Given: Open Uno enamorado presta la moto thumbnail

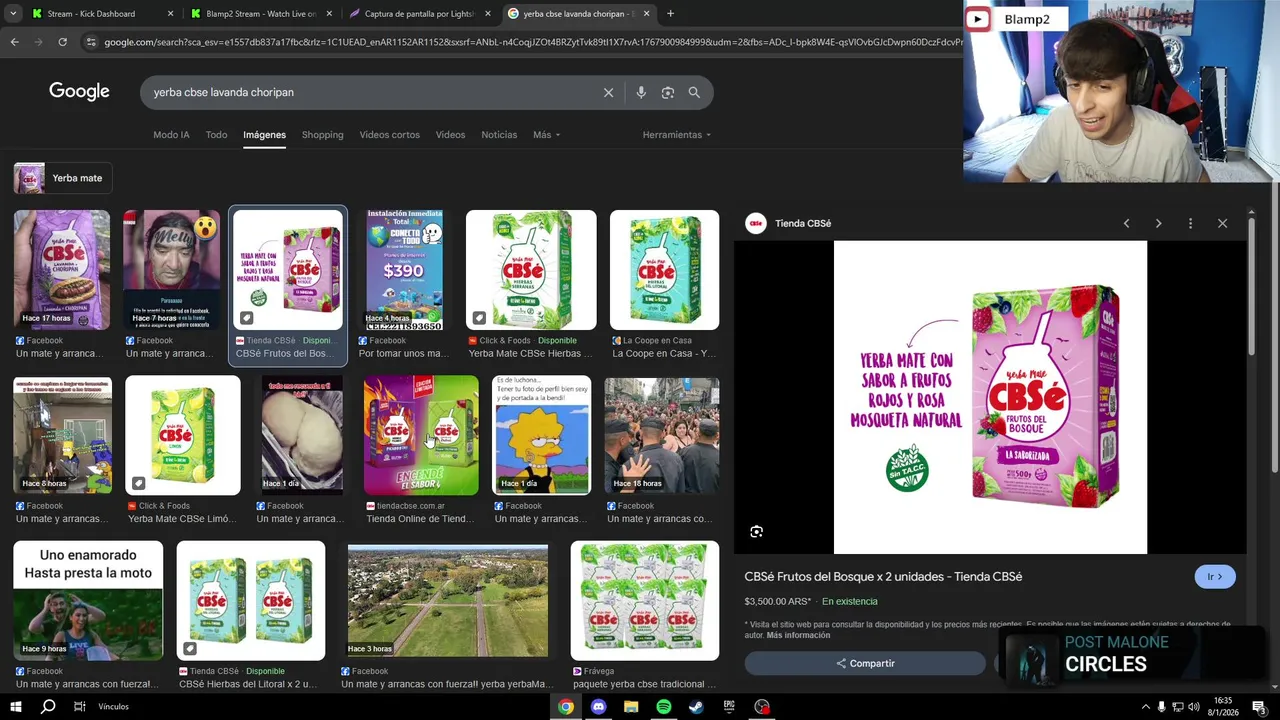Looking at the screenshot, I should click(x=88, y=601).
